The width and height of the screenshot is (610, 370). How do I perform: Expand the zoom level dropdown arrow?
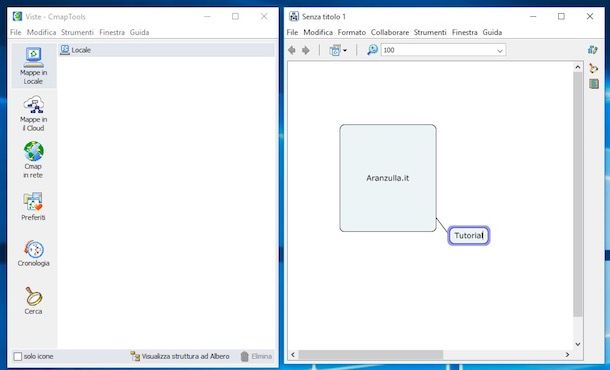[500, 51]
